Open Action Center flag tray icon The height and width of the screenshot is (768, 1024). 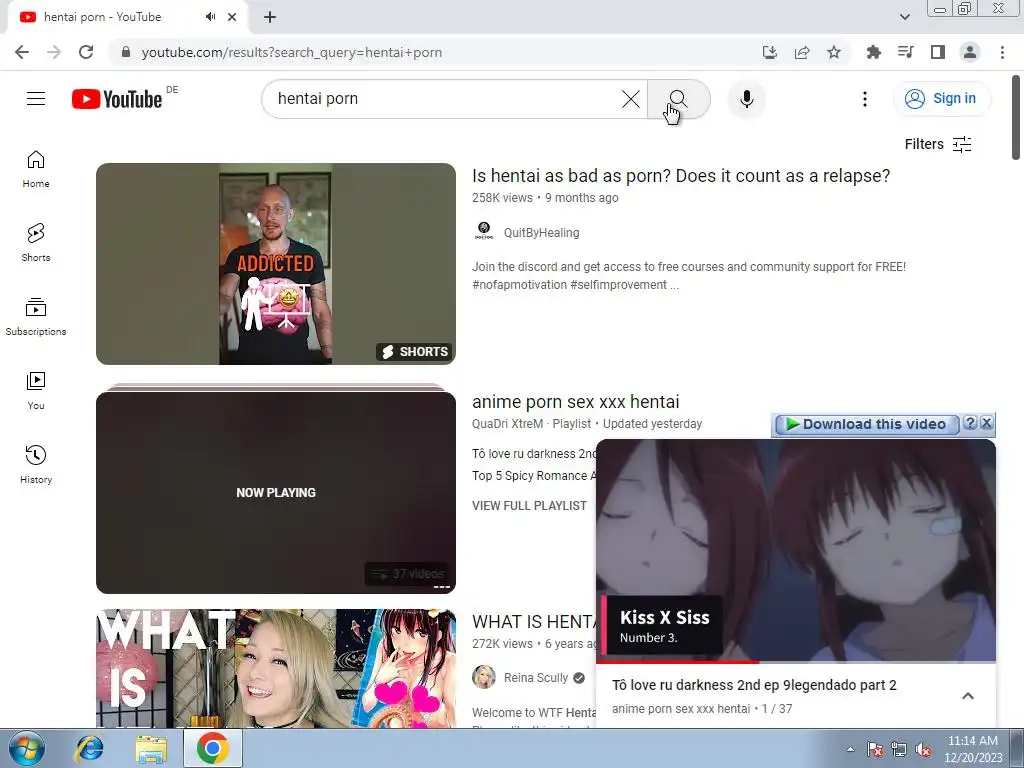(x=875, y=750)
